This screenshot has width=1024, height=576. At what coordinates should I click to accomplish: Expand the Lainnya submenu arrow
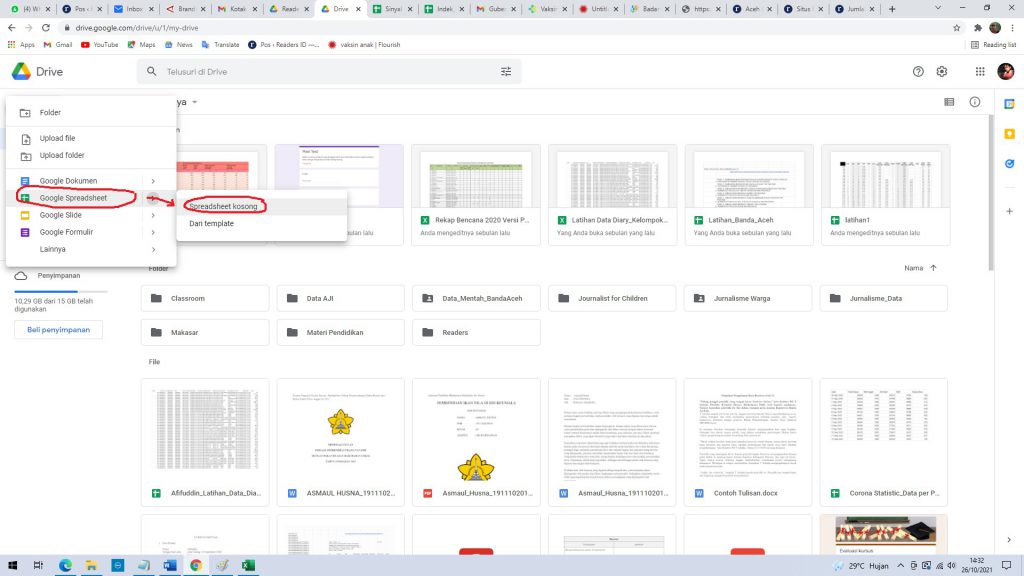point(153,249)
